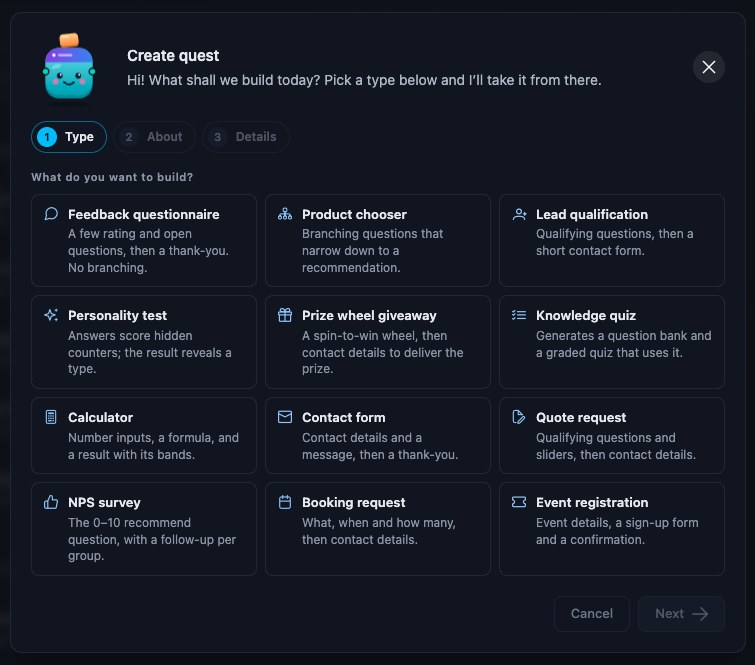The height and width of the screenshot is (665, 755).
Task: Click the Event registration ticket icon
Action: click(x=519, y=502)
